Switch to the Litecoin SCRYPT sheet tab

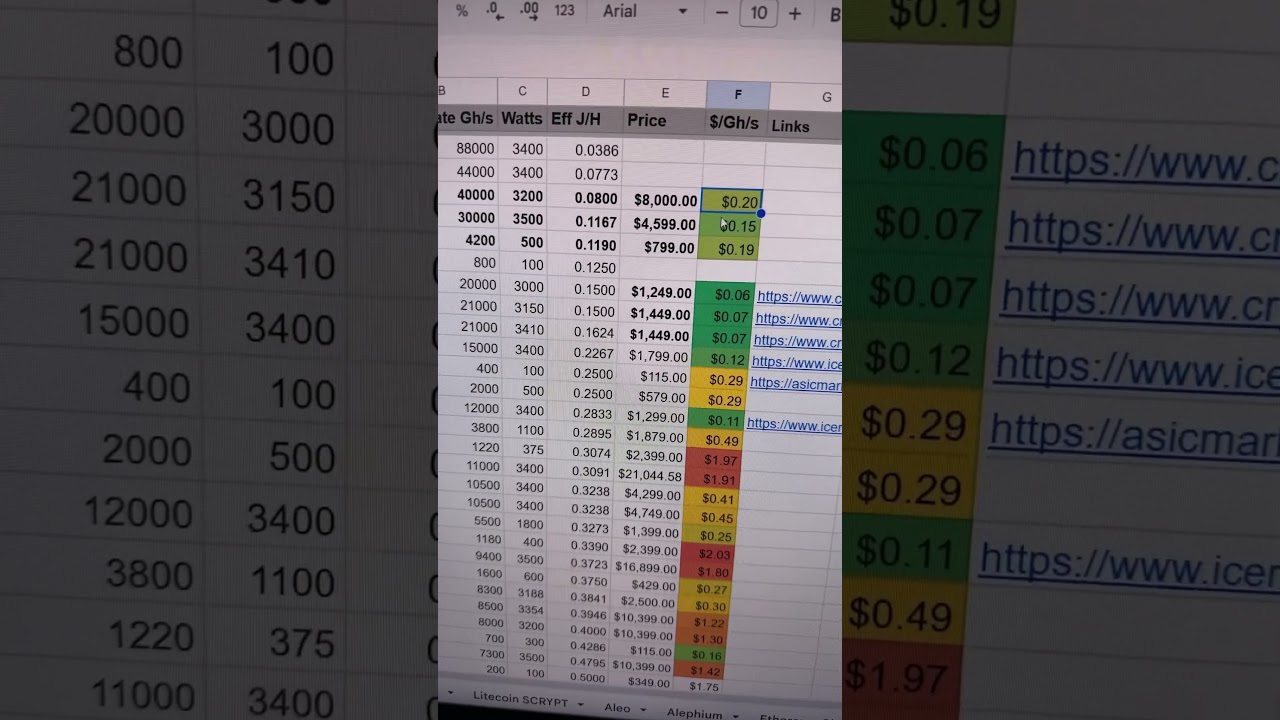click(519, 699)
